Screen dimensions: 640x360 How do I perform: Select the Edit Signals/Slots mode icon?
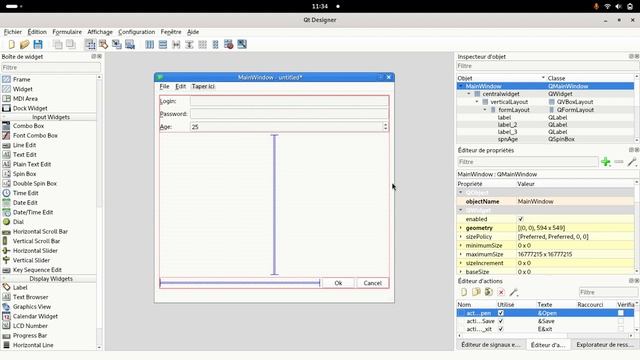point(103,44)
